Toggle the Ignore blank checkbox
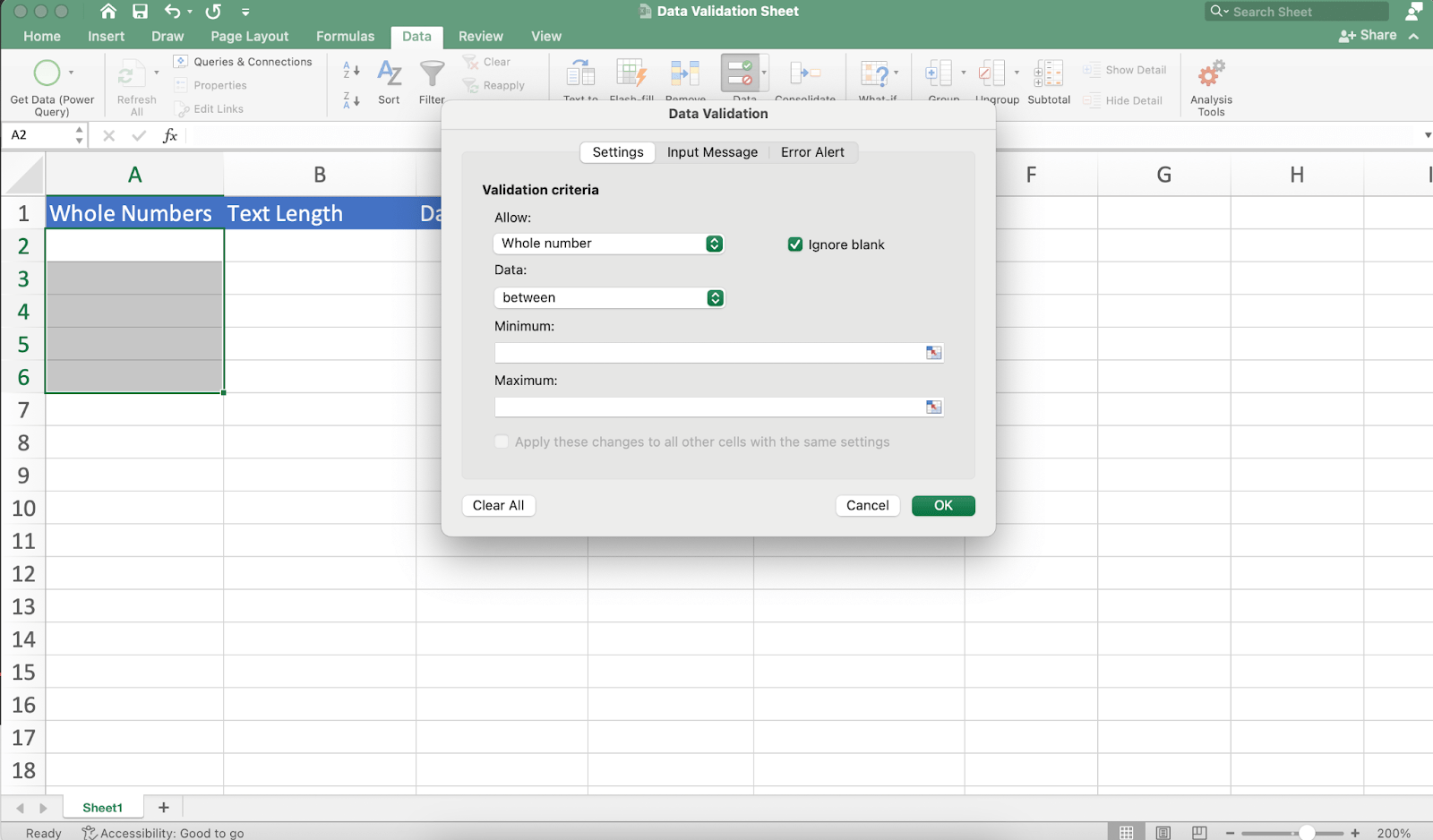This screenshot has width=1433, height=840. pos(794,244)
